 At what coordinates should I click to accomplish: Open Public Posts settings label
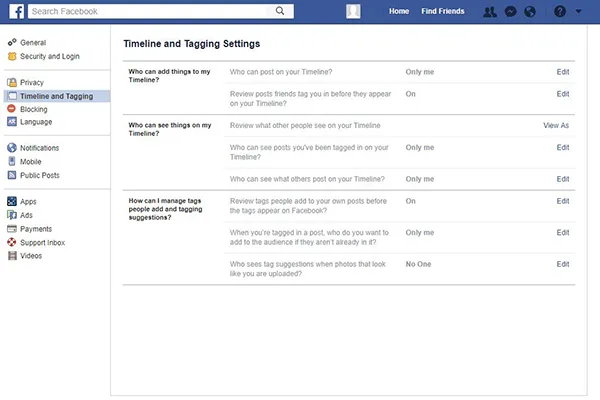click(x=40, y=175)
